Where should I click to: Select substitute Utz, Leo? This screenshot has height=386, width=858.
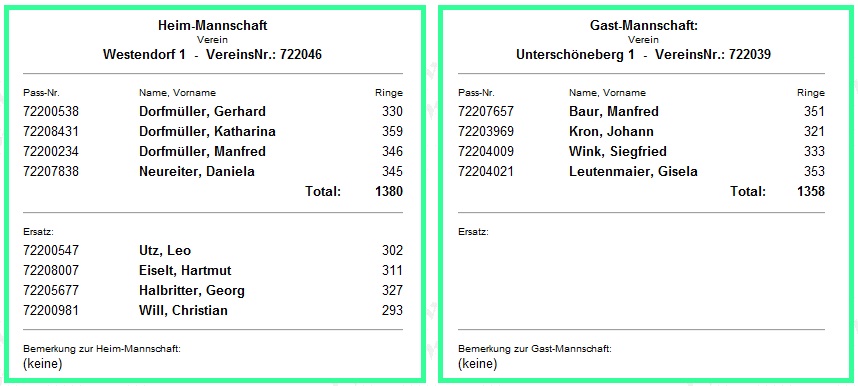pos(165,251)
